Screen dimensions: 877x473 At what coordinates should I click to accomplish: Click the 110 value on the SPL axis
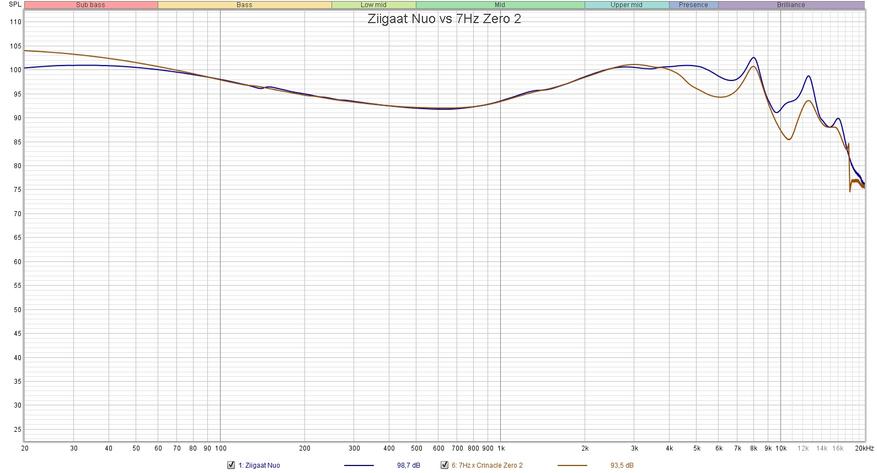pos(16,22)
